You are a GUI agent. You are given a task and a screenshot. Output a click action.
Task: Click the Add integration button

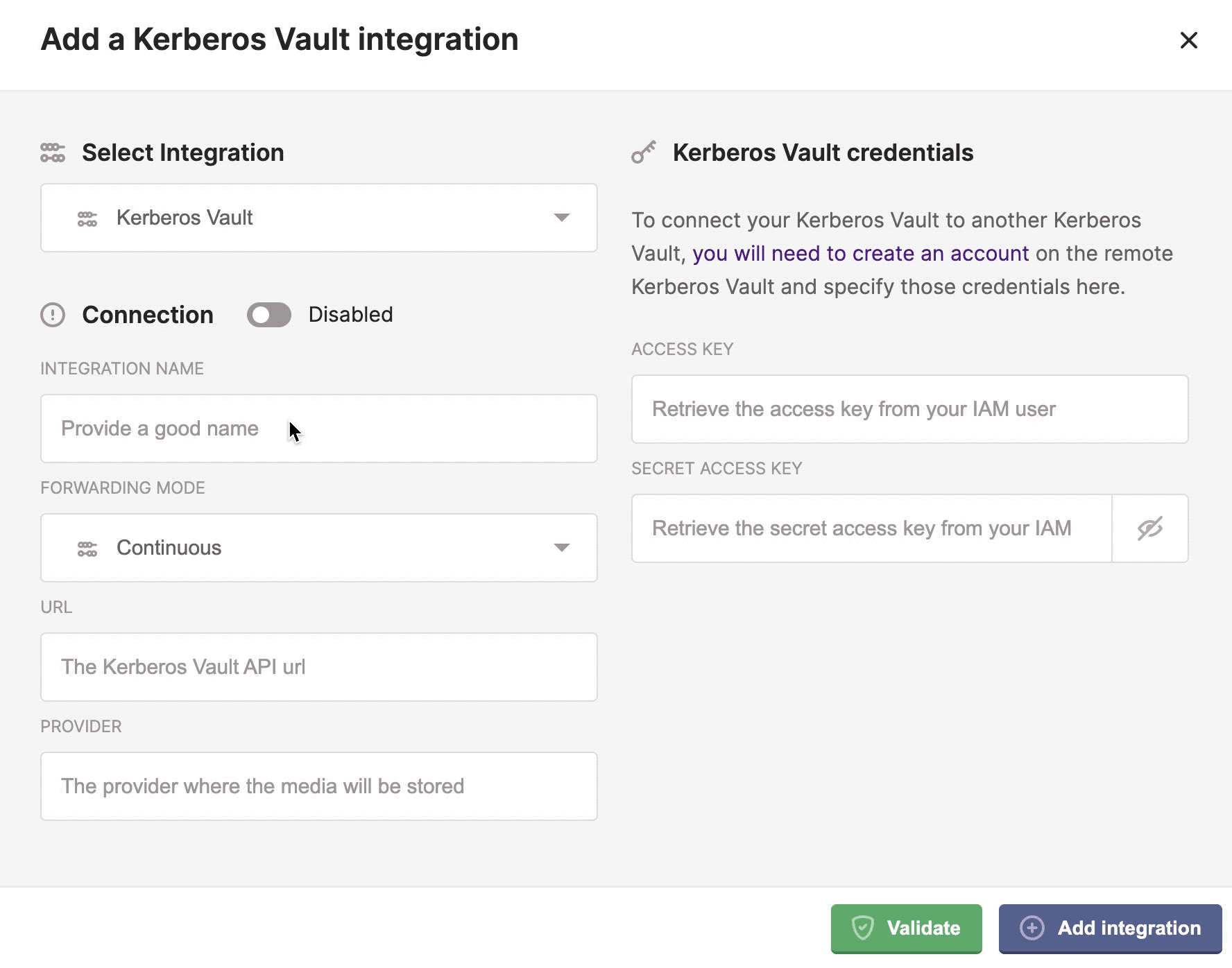pyautogui.click(x=1110, y=928)
